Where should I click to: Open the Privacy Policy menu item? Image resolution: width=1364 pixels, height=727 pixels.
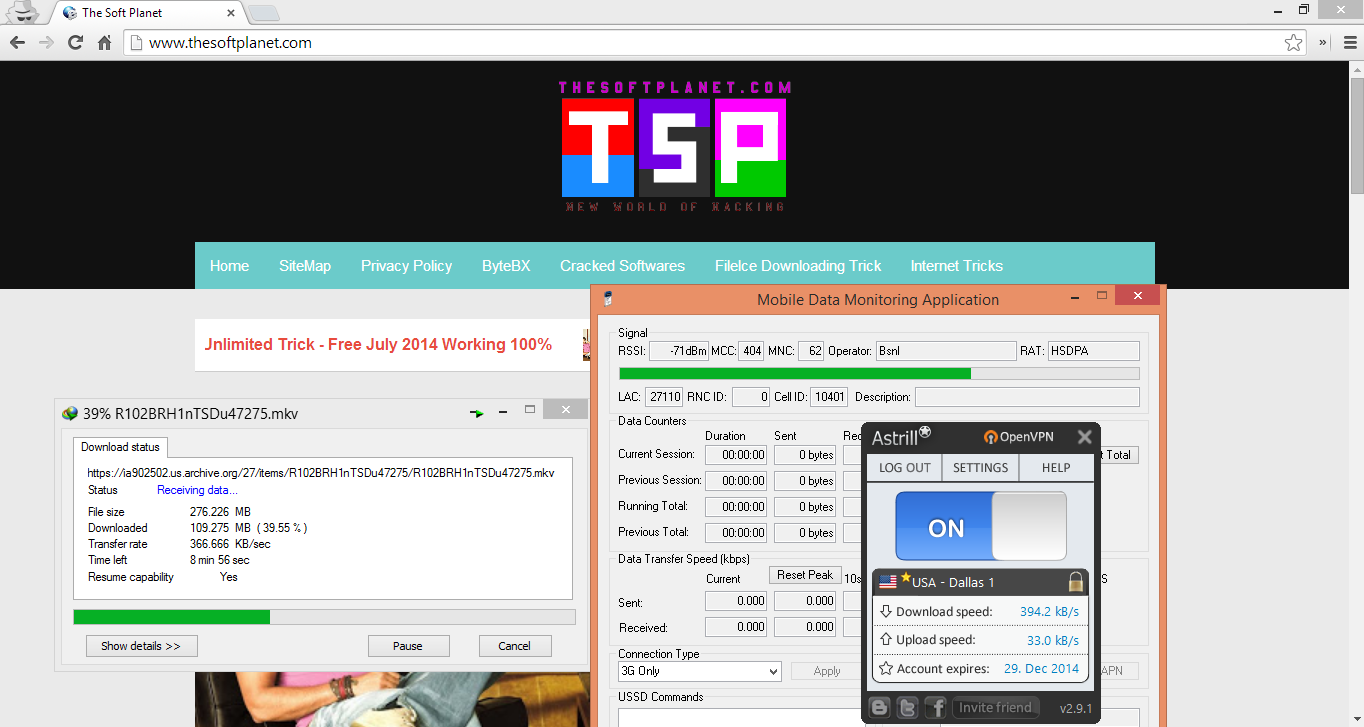pyautogui.click(x=406, y=266)
